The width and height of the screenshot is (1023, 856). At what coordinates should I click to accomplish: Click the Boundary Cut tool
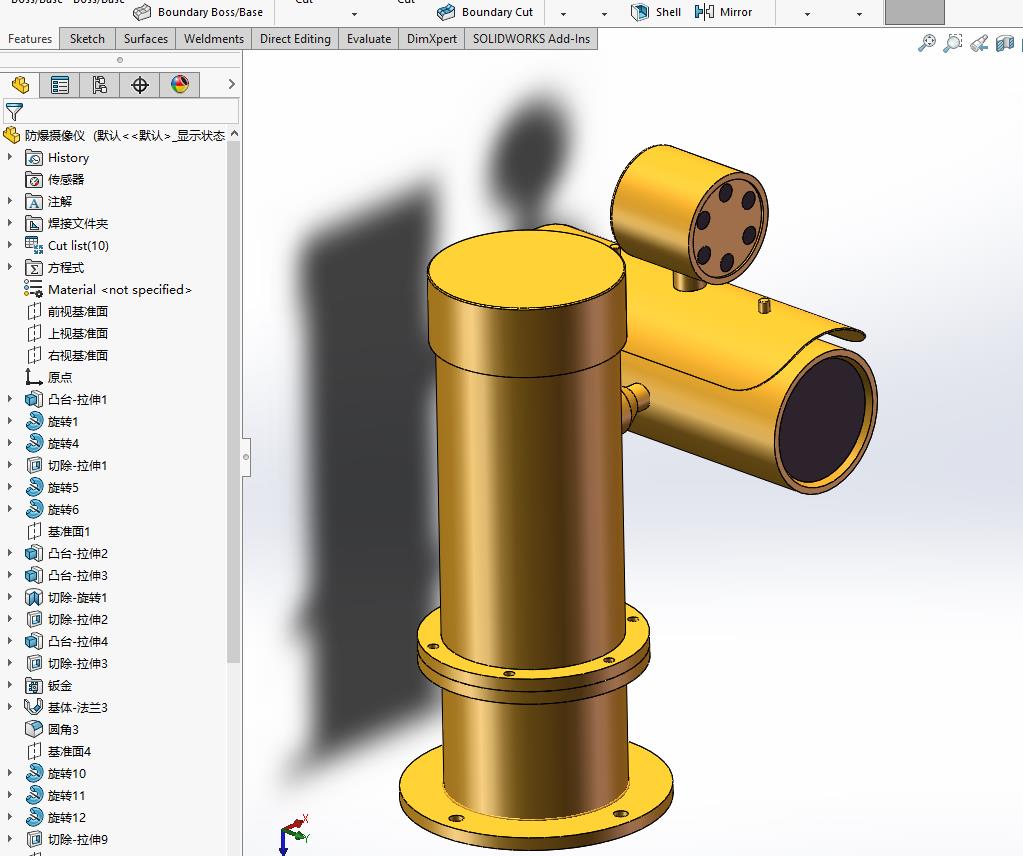[485, 12]
